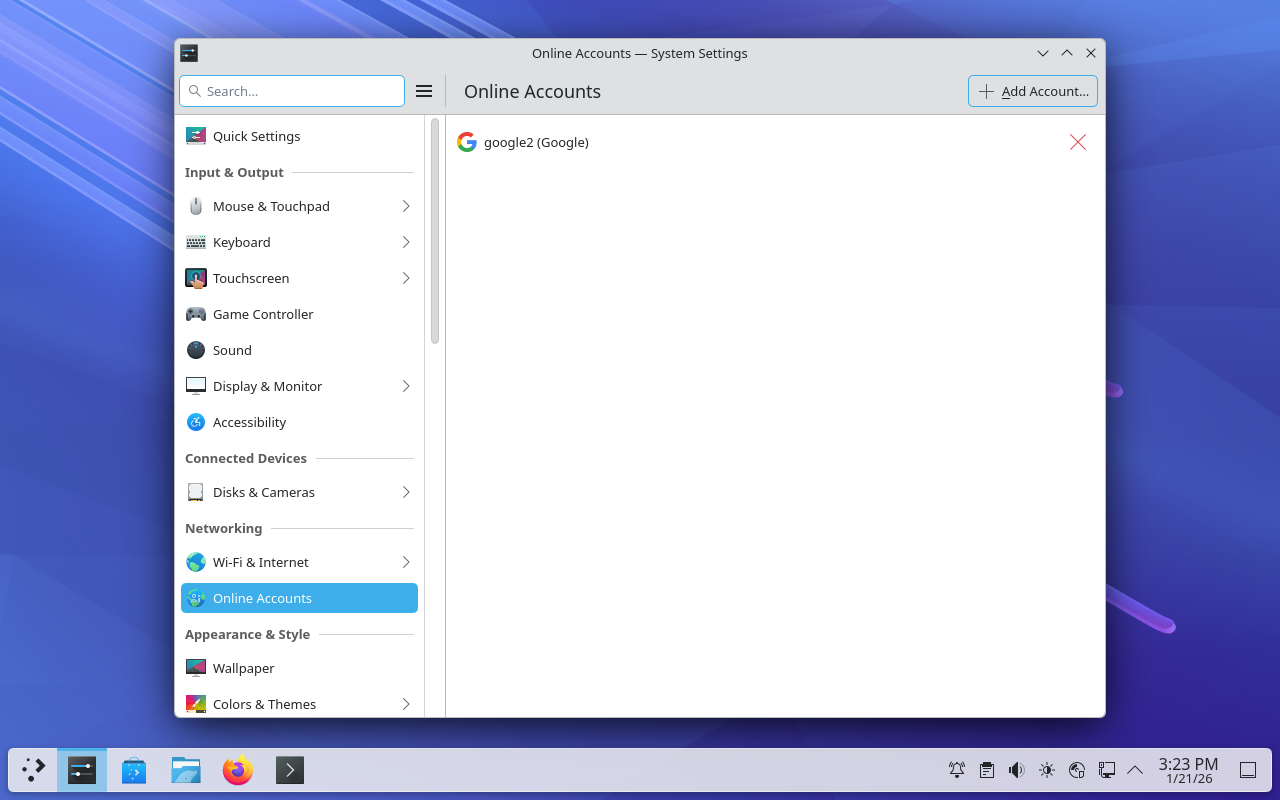The image size is (1280, 800).
Task: Select Online Accounts sidebar item
Action: point(262,598)
